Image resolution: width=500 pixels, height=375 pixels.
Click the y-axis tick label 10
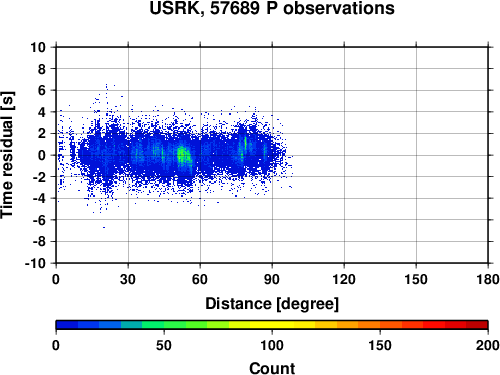[38, 47]
